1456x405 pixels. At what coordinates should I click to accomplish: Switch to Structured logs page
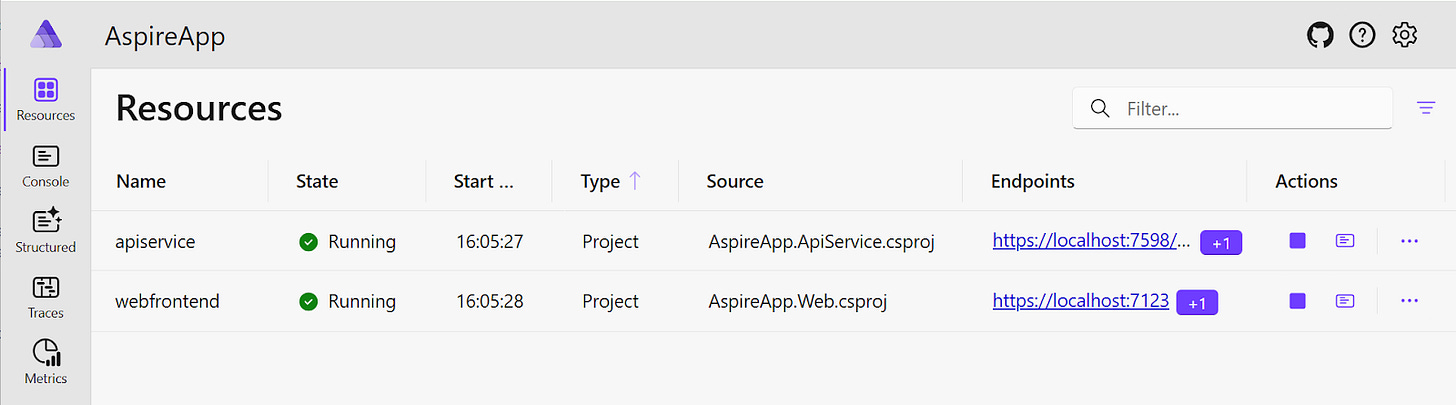pos(46,231)
